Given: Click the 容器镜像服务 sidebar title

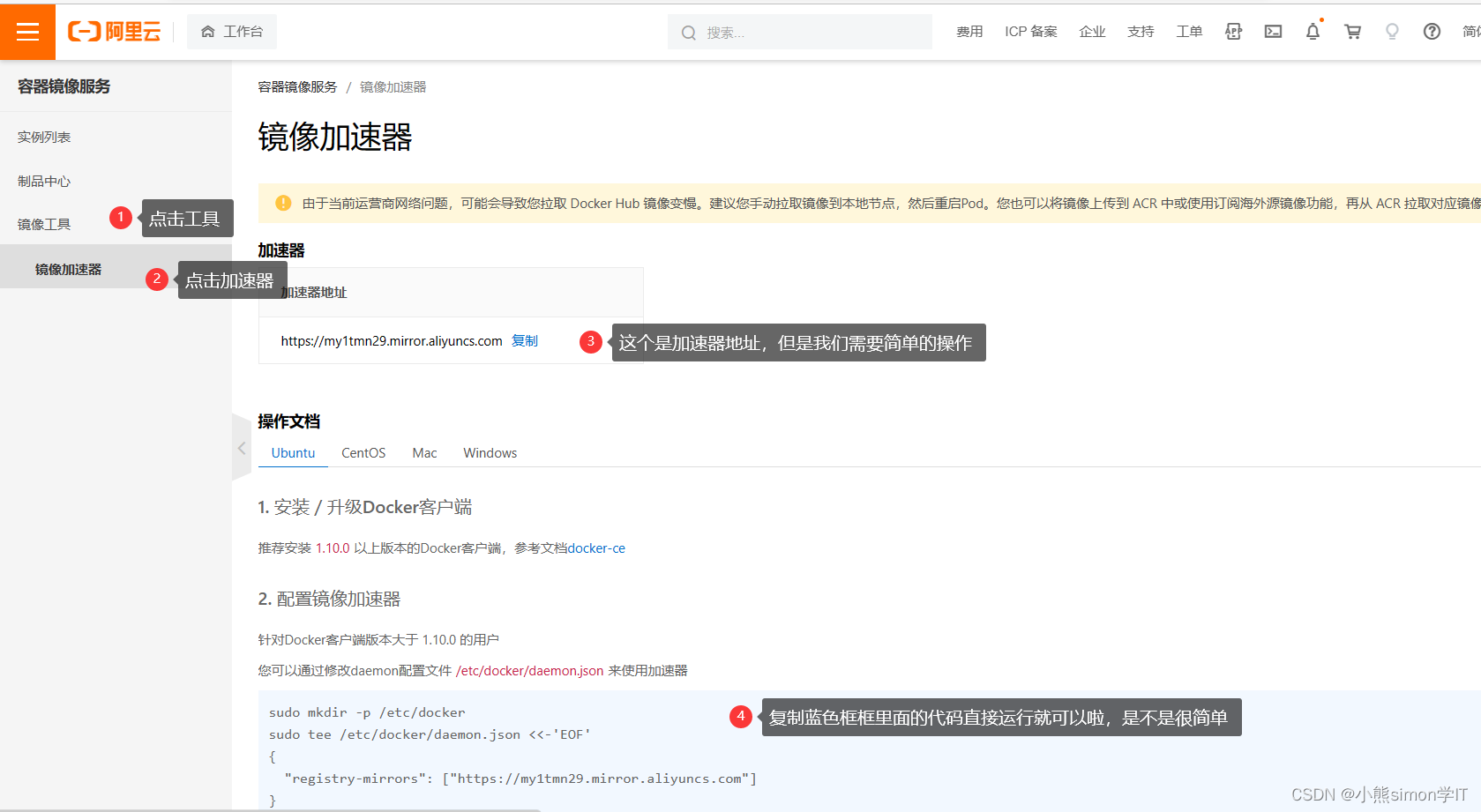Looking at the screenshot, I should [x=64, y=86].
